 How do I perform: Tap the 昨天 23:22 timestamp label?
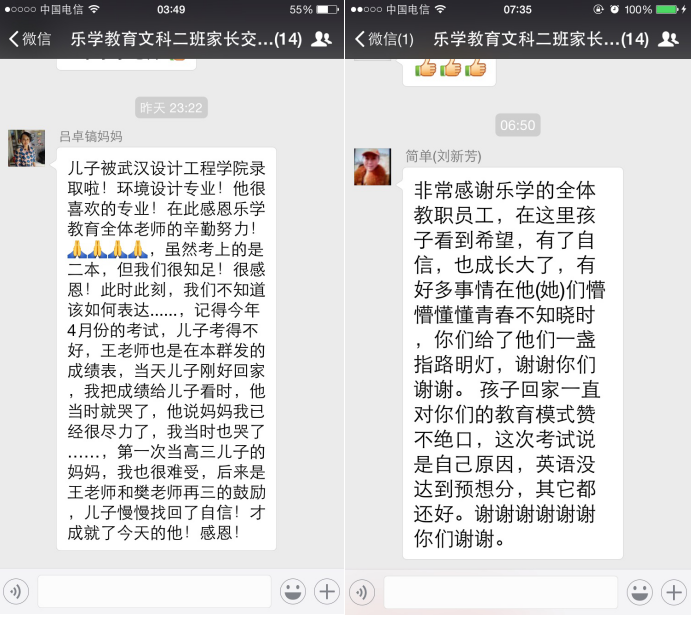coord(171,108)
